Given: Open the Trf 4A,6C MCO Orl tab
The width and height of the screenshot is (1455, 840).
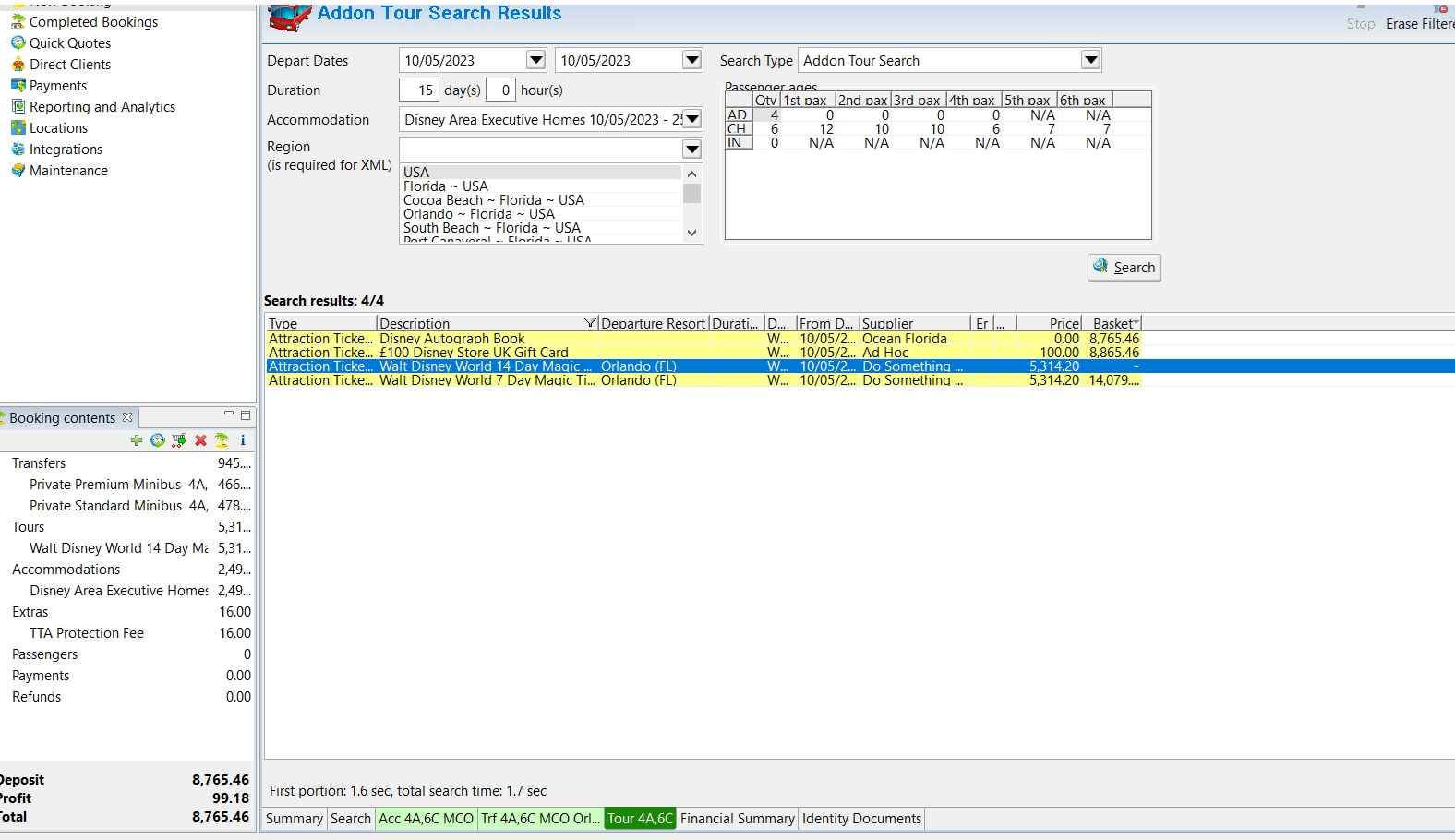Looking at the screenshot, I should pos(541,818).
